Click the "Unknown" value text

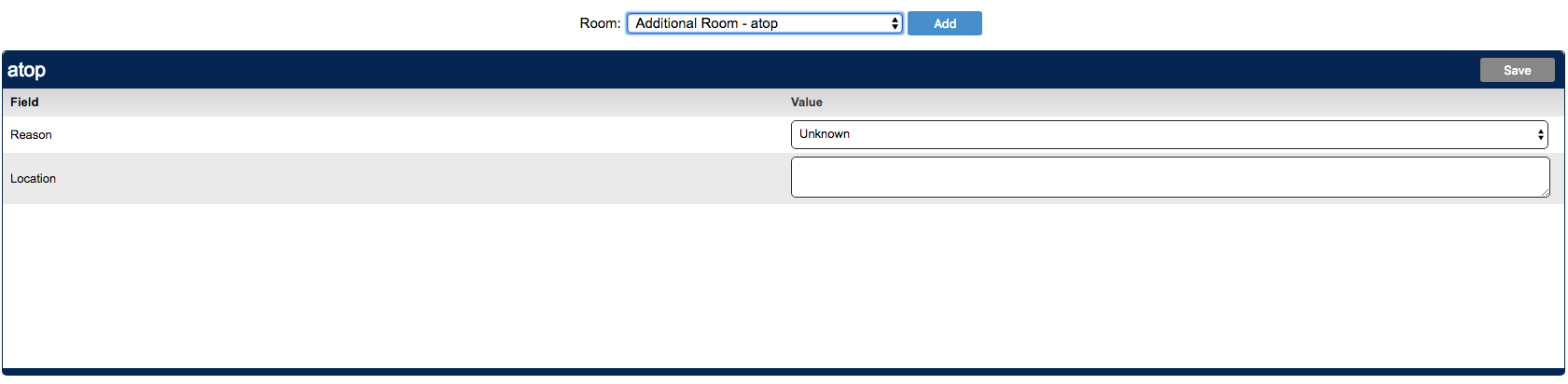coord(825,134)
